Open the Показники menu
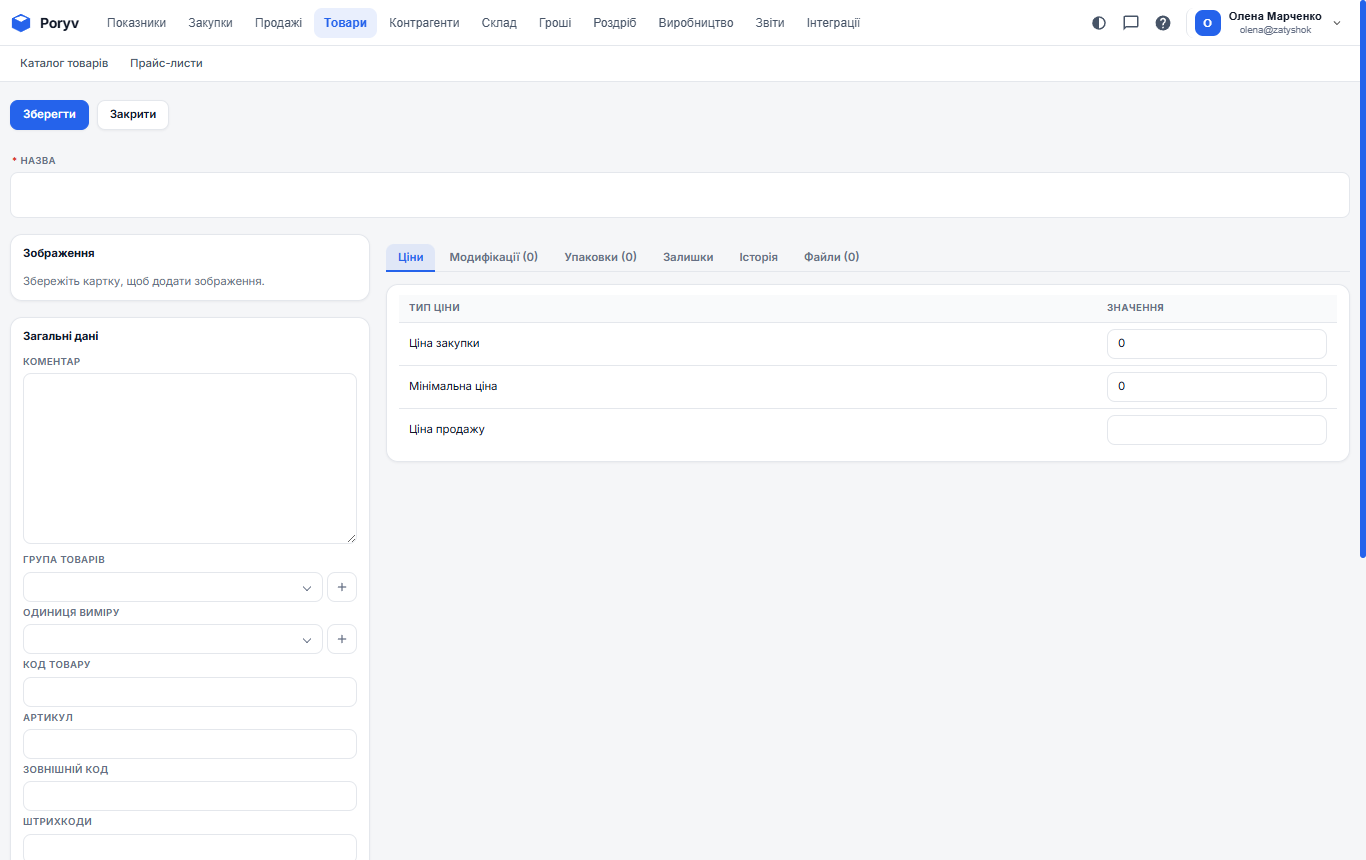The height and width of the screenshot is (860, 1366). point(136,23)
